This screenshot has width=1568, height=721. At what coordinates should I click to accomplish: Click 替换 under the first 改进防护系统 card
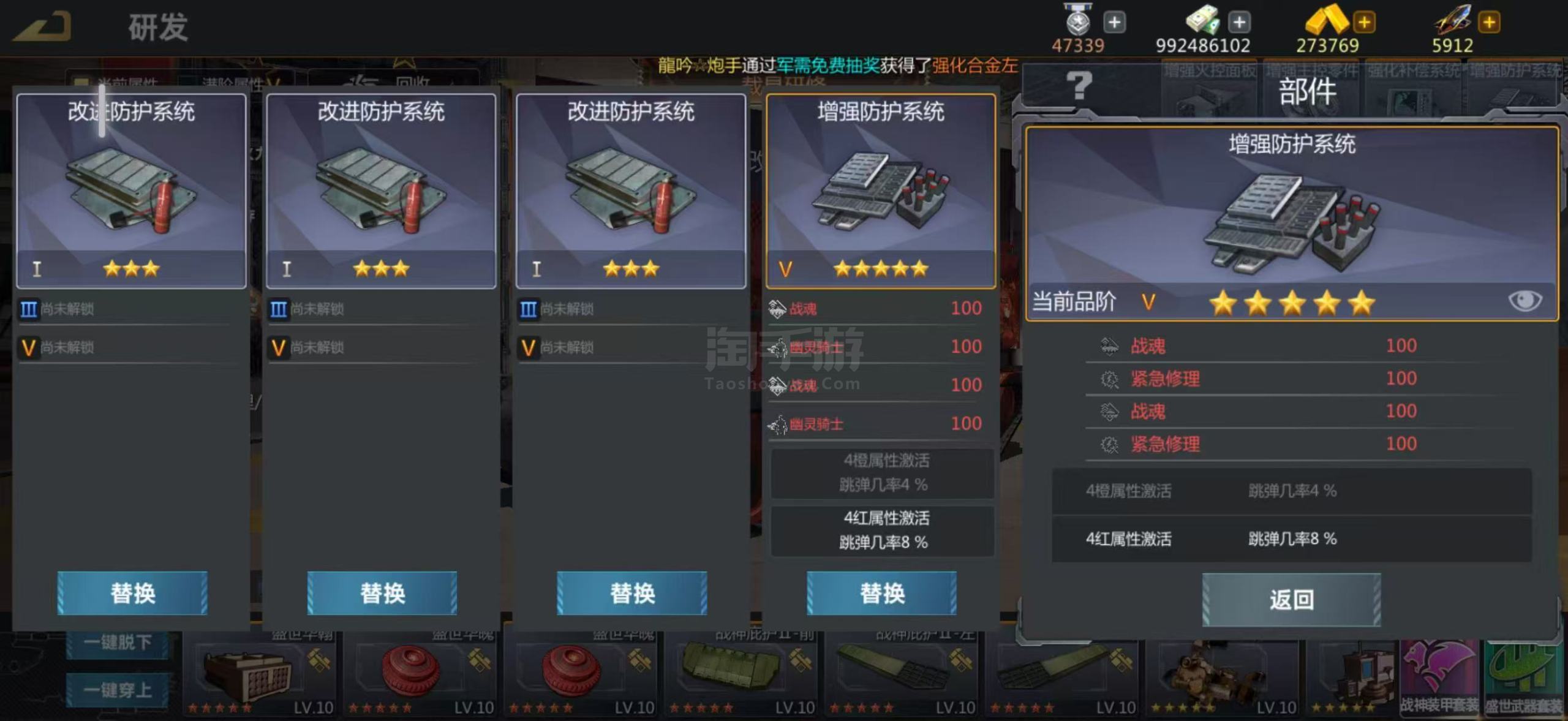tap(132, 593)
